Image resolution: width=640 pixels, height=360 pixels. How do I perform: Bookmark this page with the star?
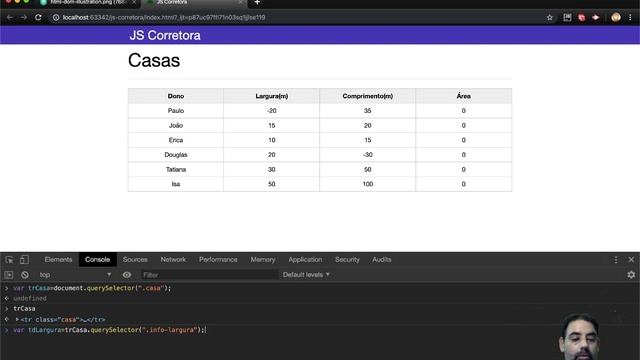[x=550, y=18]
